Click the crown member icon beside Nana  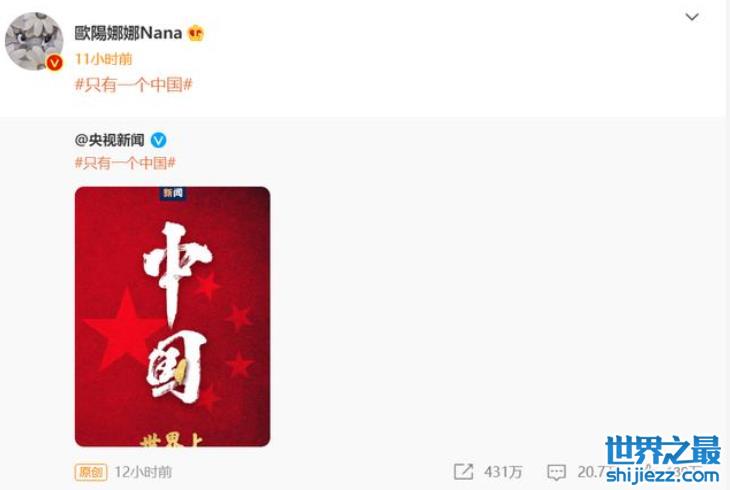196,33
